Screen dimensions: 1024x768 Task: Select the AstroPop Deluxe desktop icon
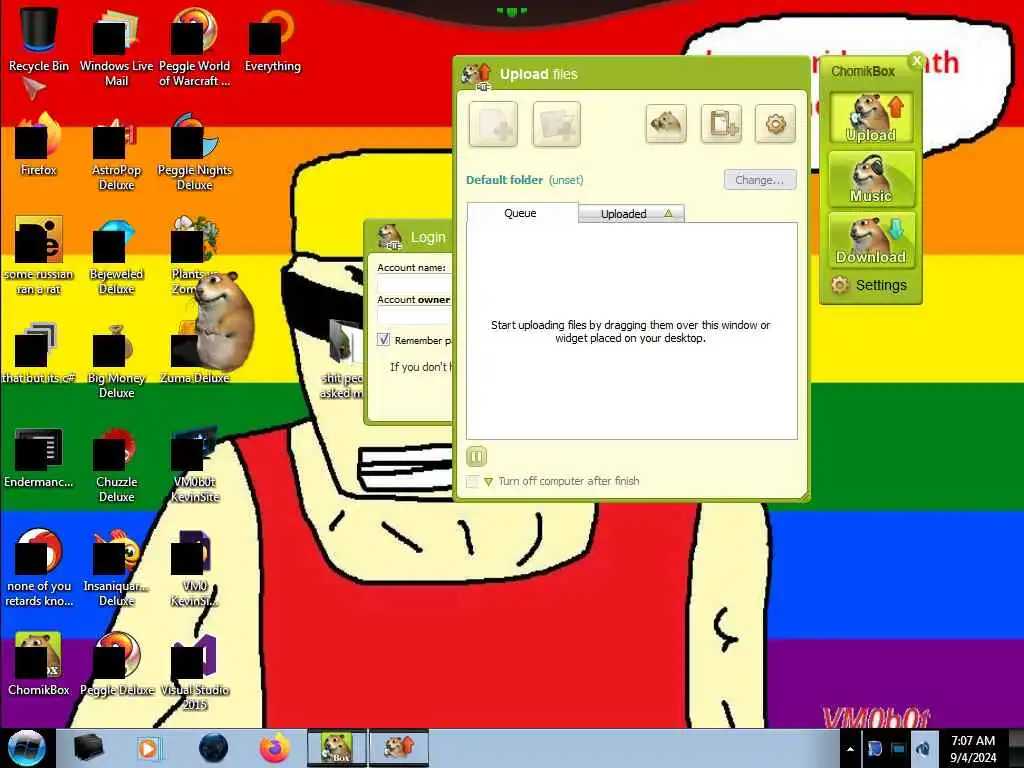[116, 153]
